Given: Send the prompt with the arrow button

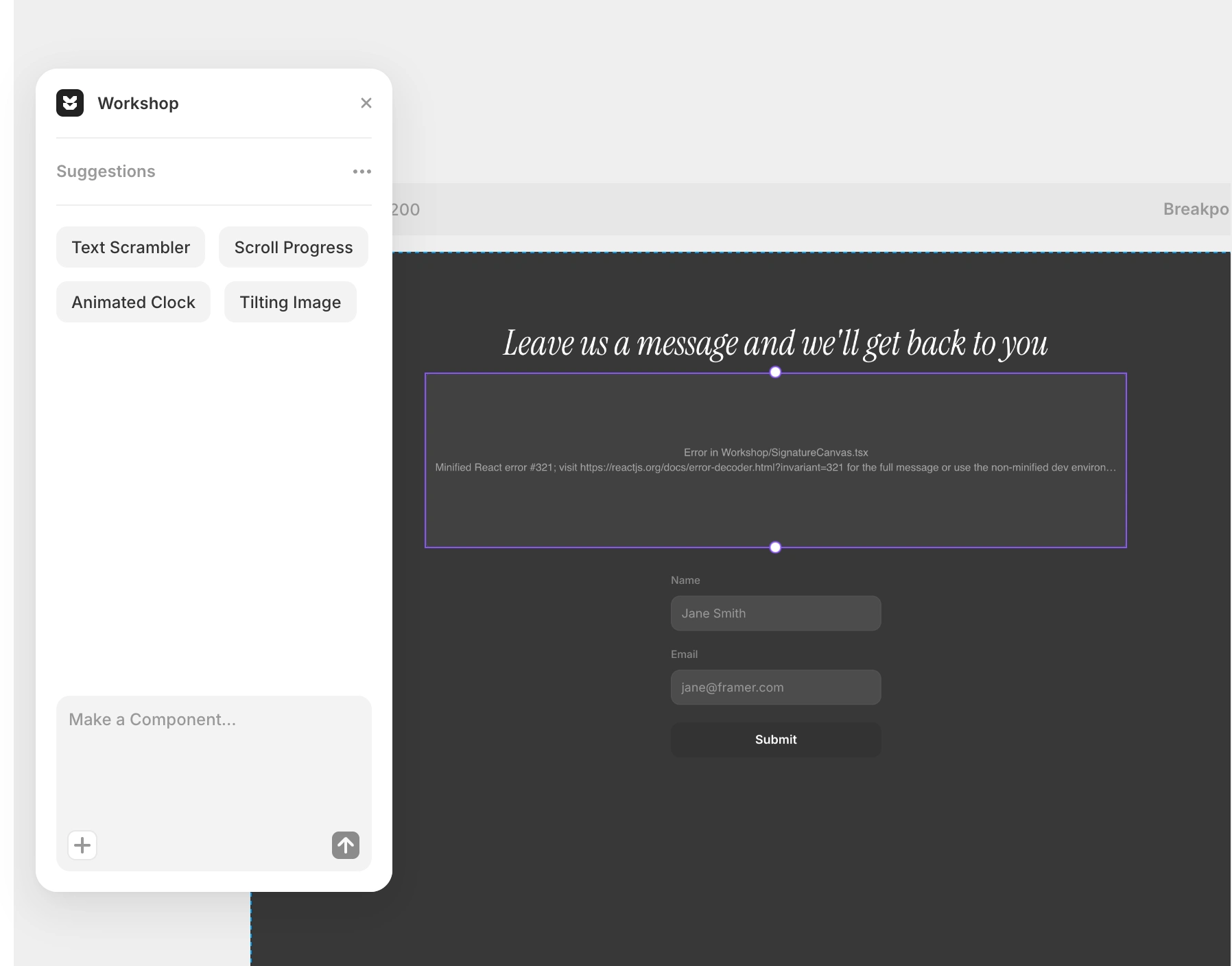Looking at the screenshot, I should point(346,845).
